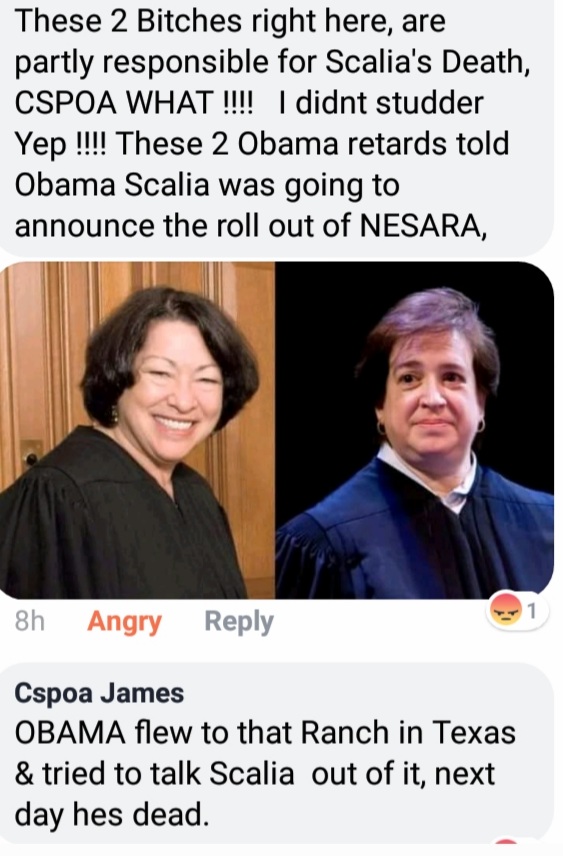The width and height of the screenshot is (563, 856).
Task: Click the 'I didnt studder' phrase
Action: 381,103
